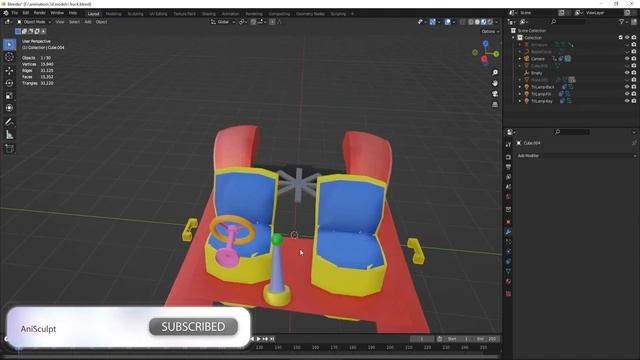Image resolution: width=640 pixels, height=360 pixels.
Task: Pick the Scale tool
Action: 9,96
